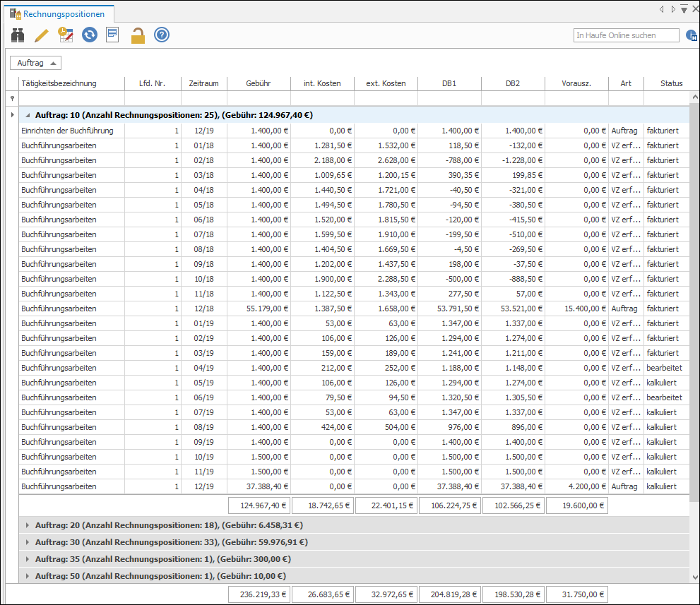The height and width of the screenshot is (605, 700).
Task: Click total Vorausz. 31.750,00 €
Action: coord(576,595)
